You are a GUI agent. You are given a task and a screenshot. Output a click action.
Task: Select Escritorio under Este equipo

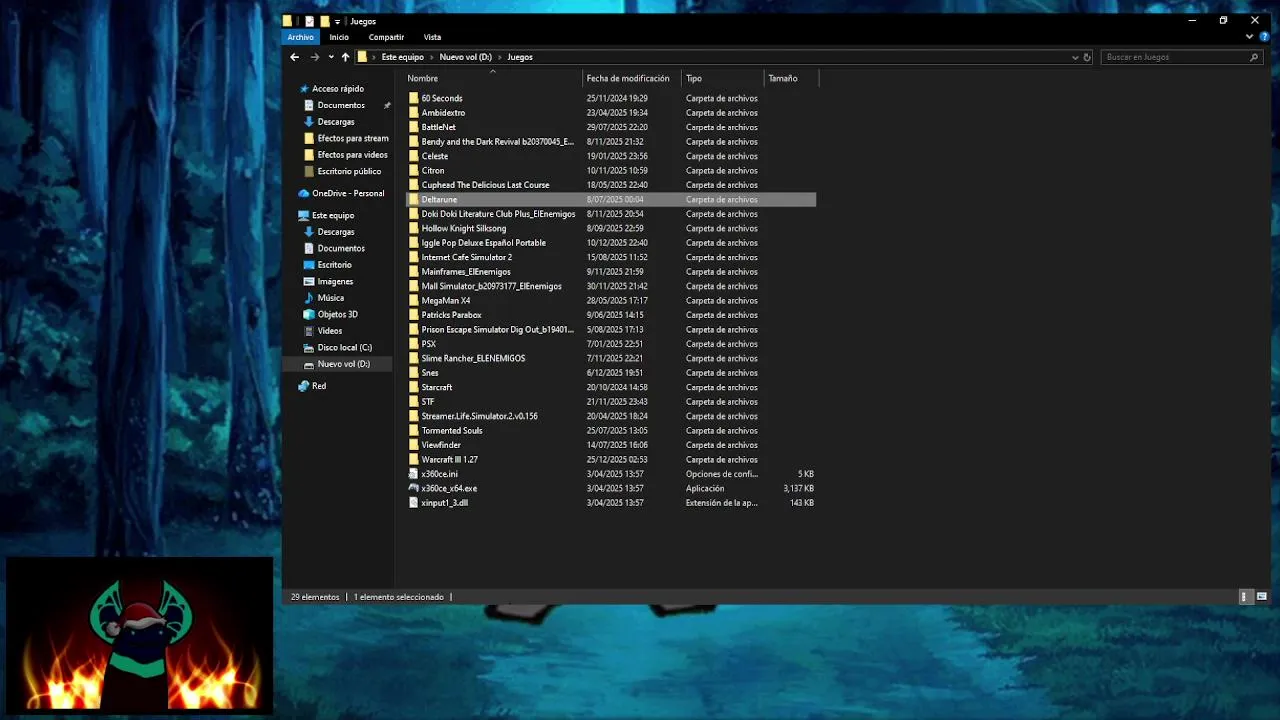coord(334,265)
